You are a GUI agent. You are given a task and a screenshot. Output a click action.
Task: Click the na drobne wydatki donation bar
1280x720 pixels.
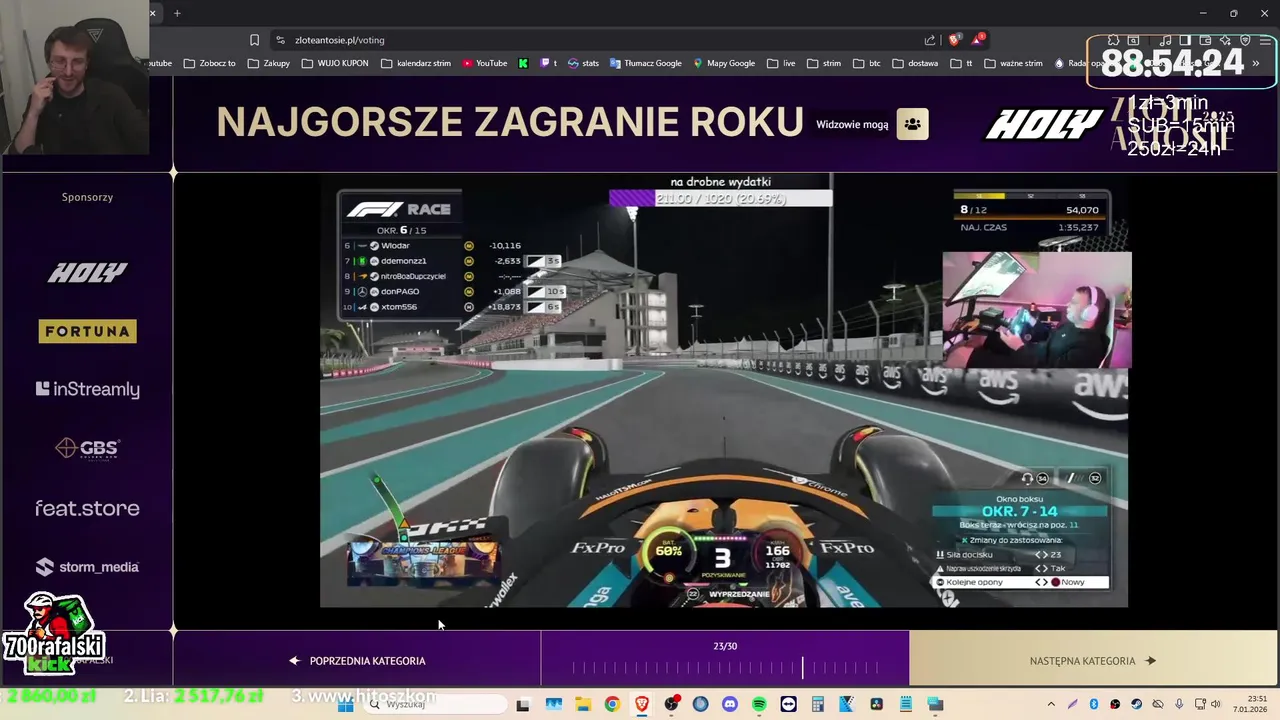click(x=720, y=198)
